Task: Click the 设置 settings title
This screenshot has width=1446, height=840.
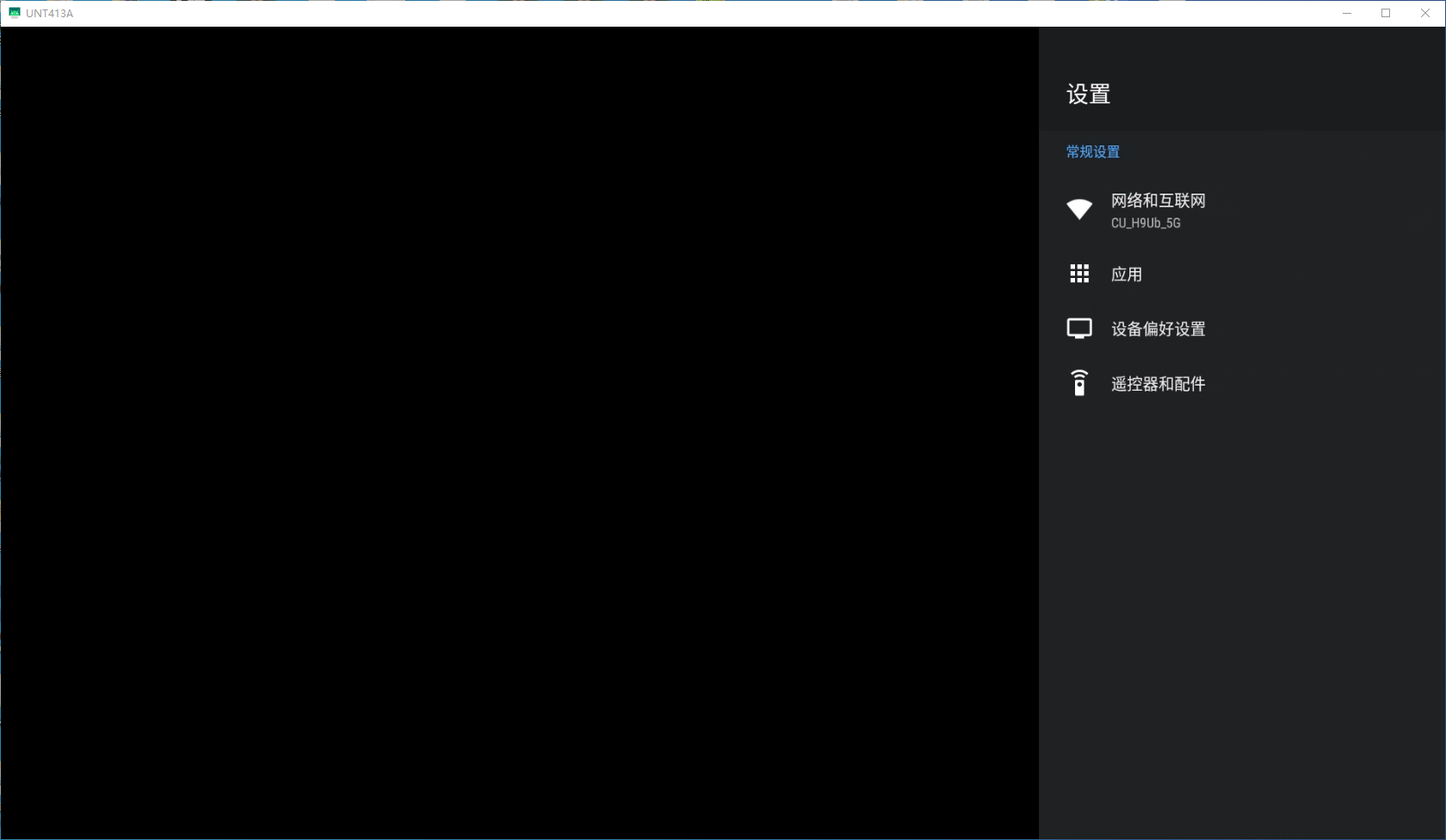Action: tap(1088, 94)
